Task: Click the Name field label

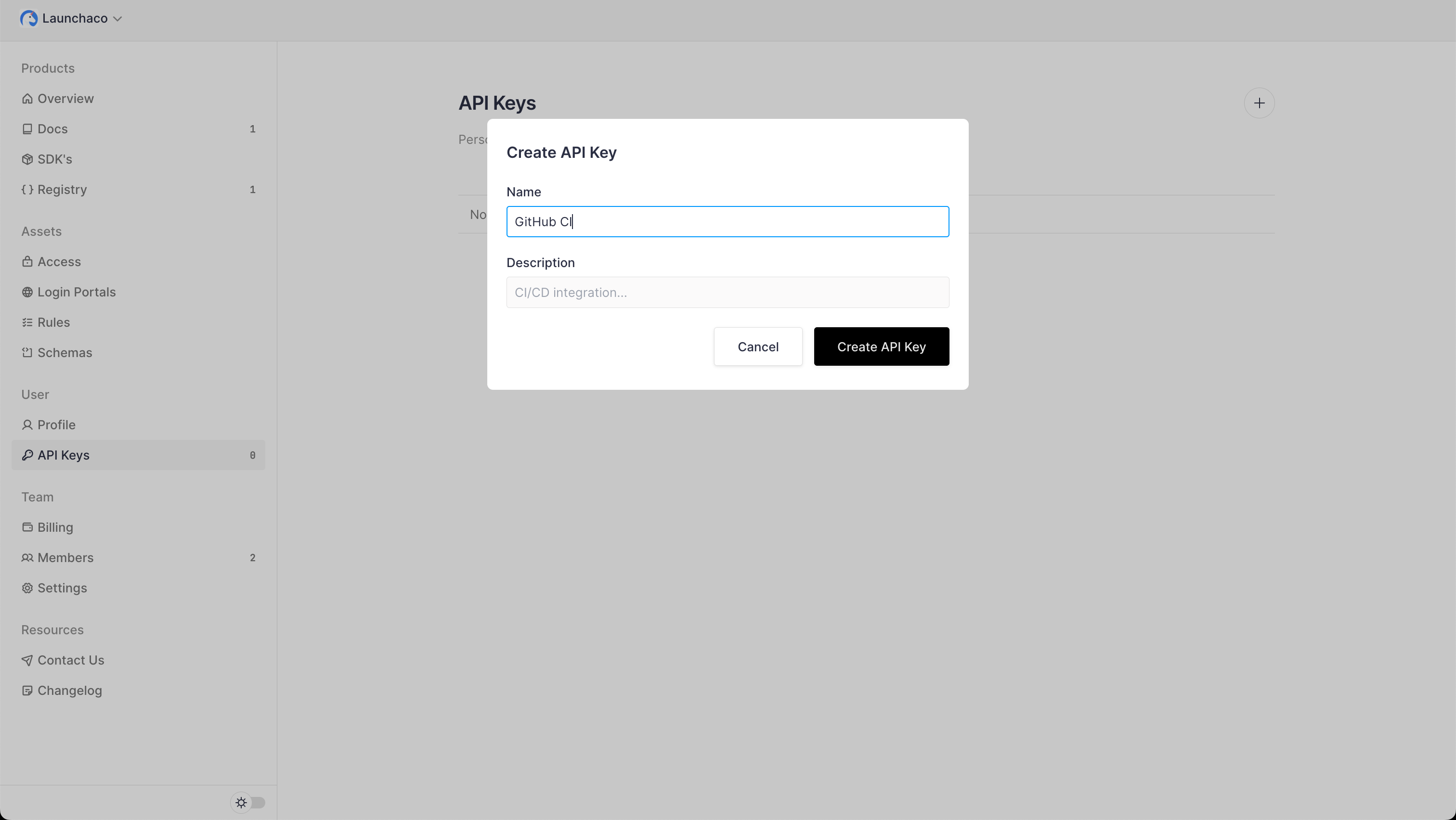Action: pos(523,192)
